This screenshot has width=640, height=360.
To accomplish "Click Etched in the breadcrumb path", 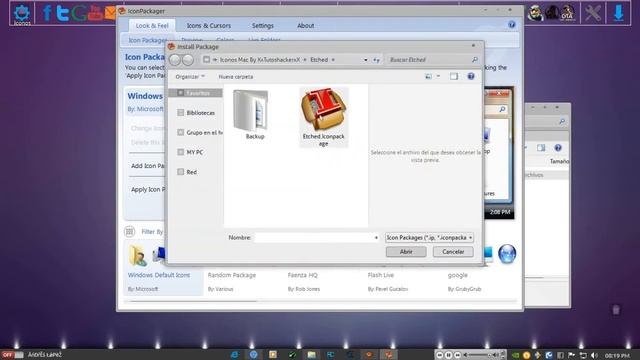I will click(319, 60).
